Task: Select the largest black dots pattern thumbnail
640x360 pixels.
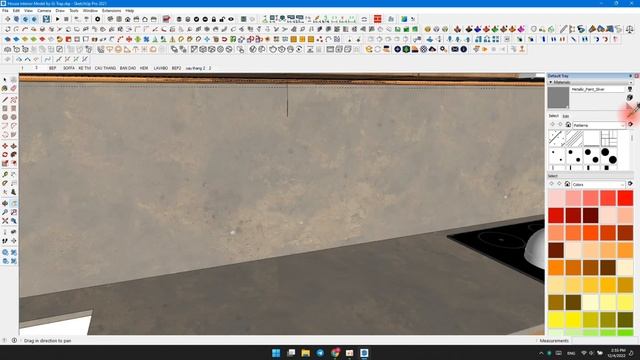Action: point(609,156)
